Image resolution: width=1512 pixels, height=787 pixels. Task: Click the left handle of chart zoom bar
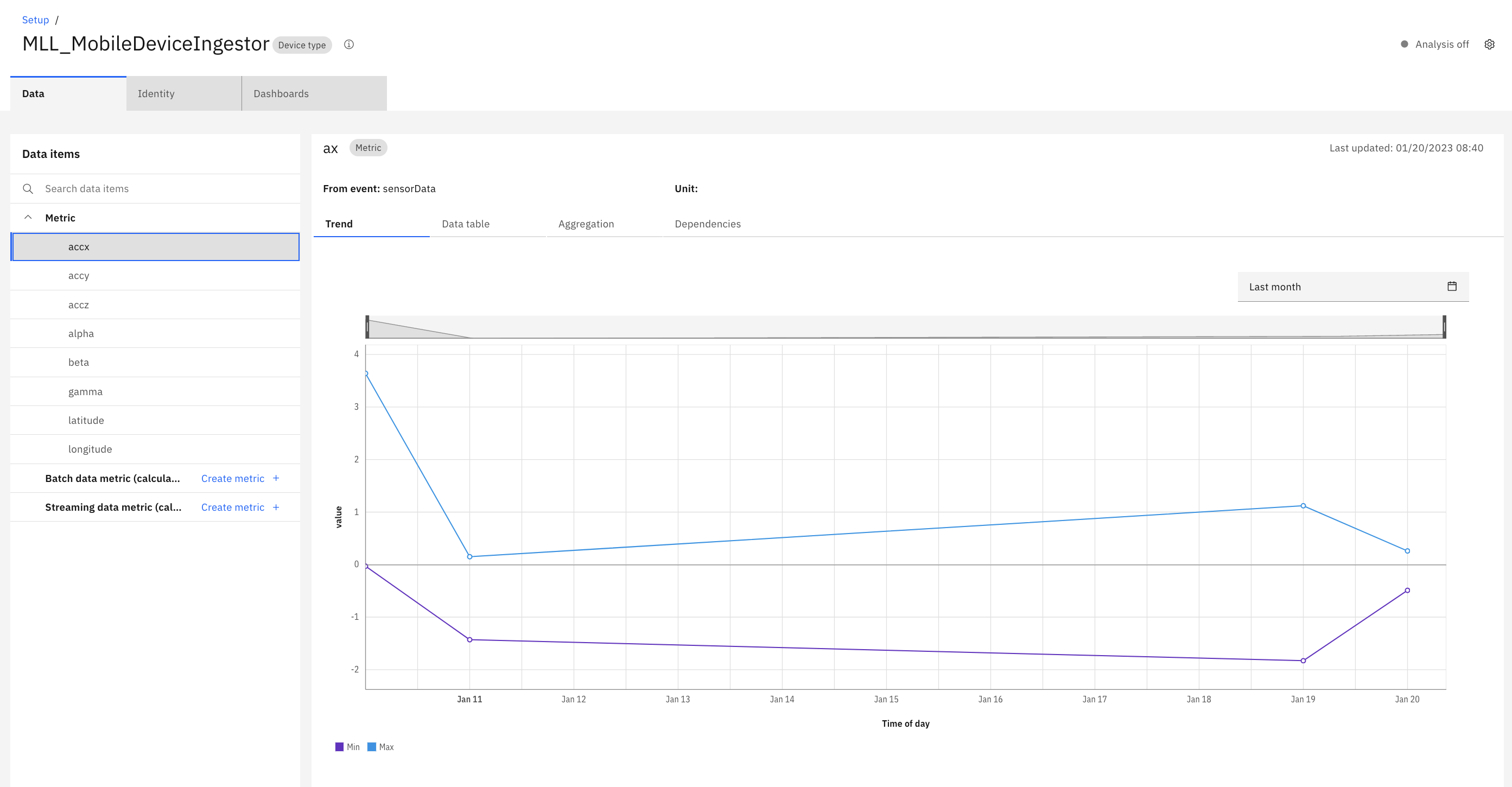pos(367,327)
